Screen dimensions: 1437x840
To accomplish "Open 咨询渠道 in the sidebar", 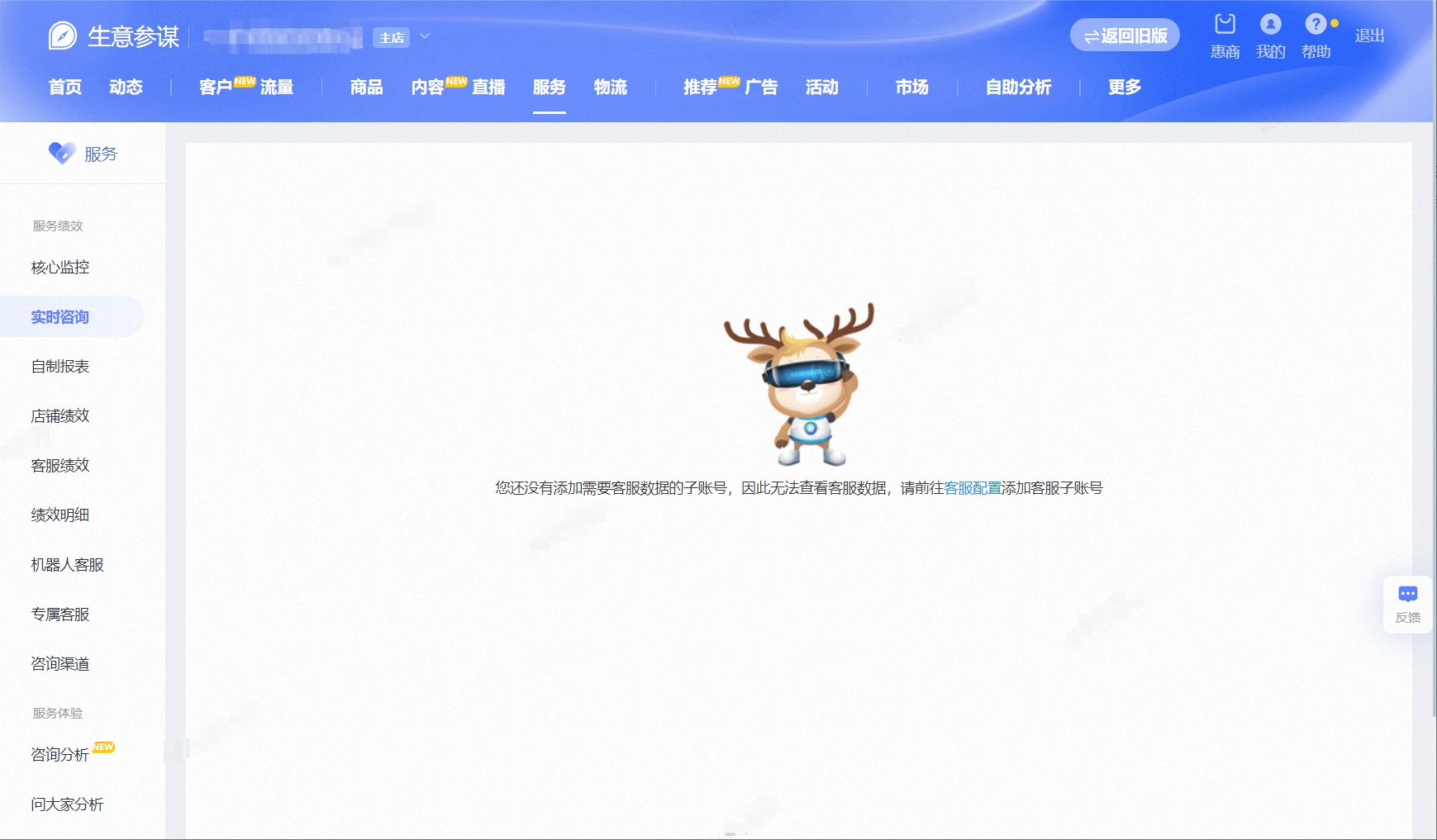I will coord(60,663).
